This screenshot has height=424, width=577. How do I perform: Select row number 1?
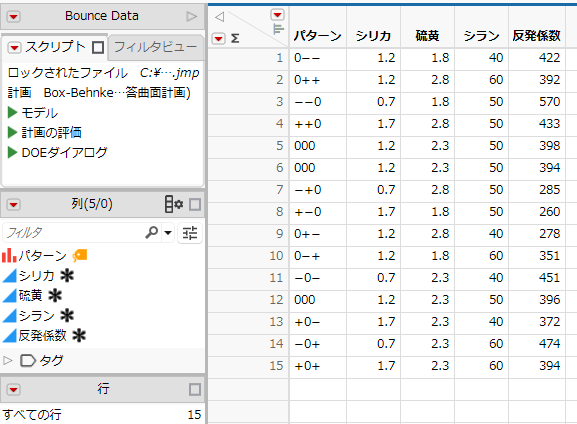coord(280,58)
